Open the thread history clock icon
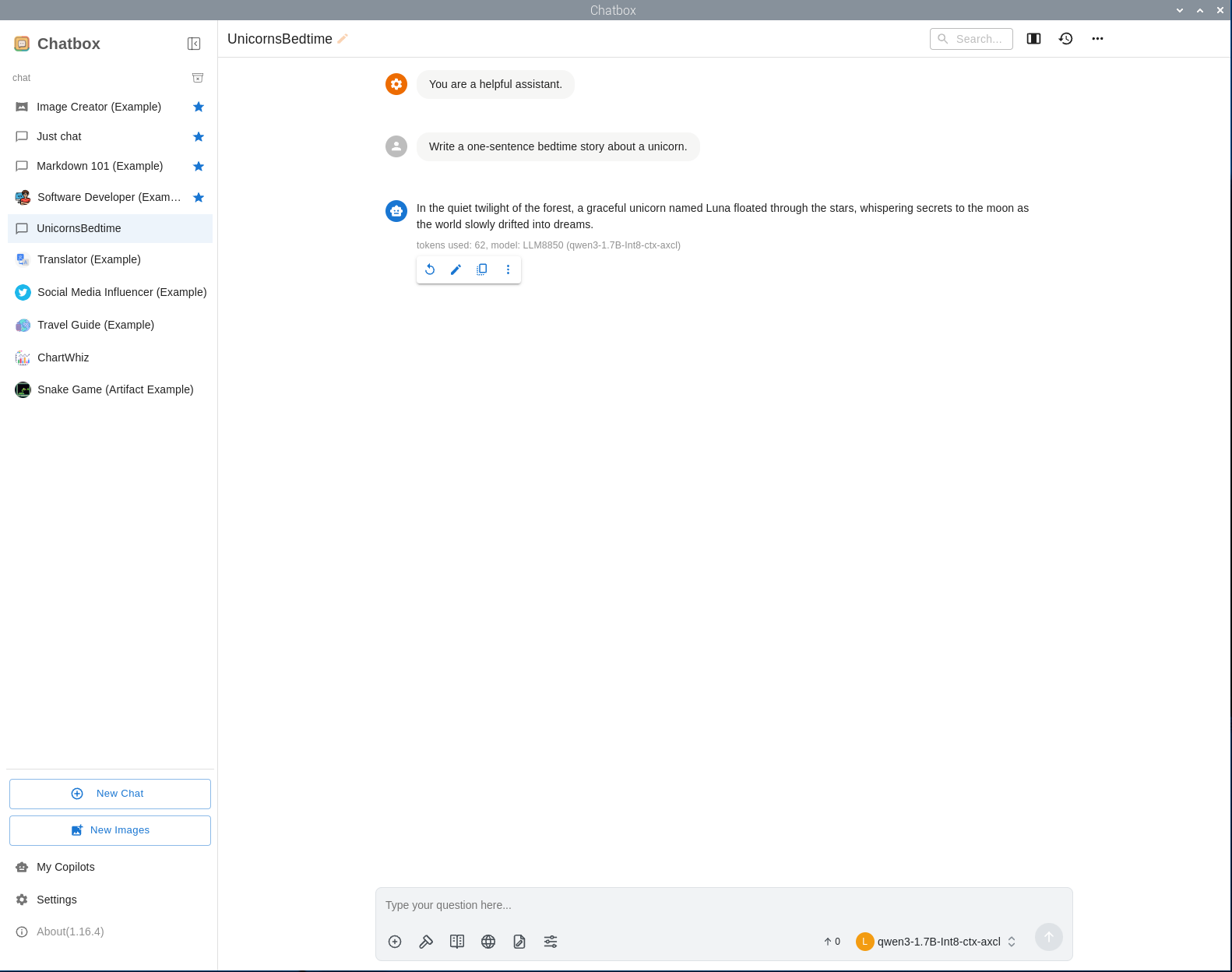 point(1065,39)
